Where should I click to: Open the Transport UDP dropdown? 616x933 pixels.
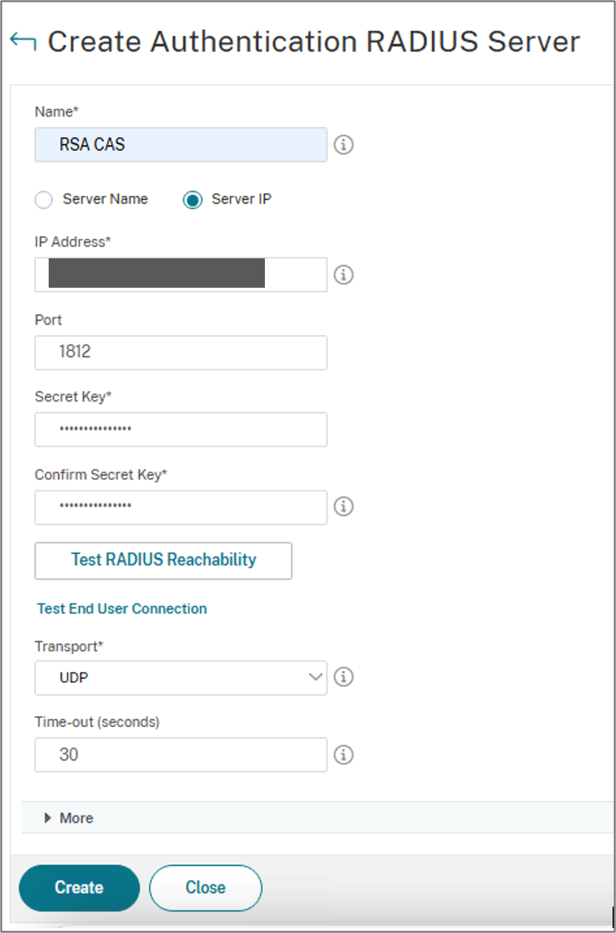[181, 678]
